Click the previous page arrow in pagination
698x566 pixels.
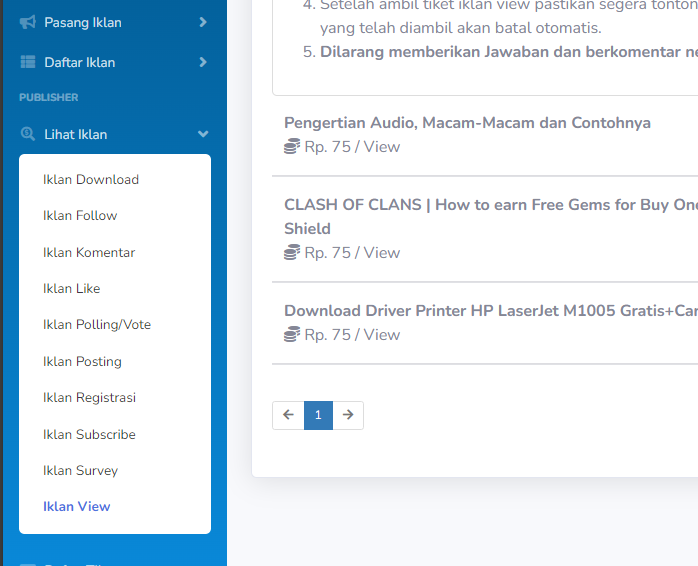288,415
